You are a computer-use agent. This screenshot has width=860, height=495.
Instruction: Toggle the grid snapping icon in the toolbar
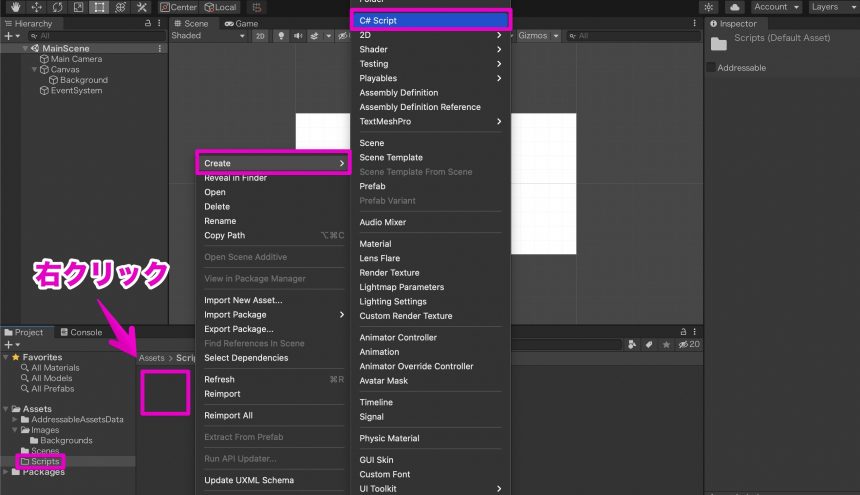click(x=257, y=7)
